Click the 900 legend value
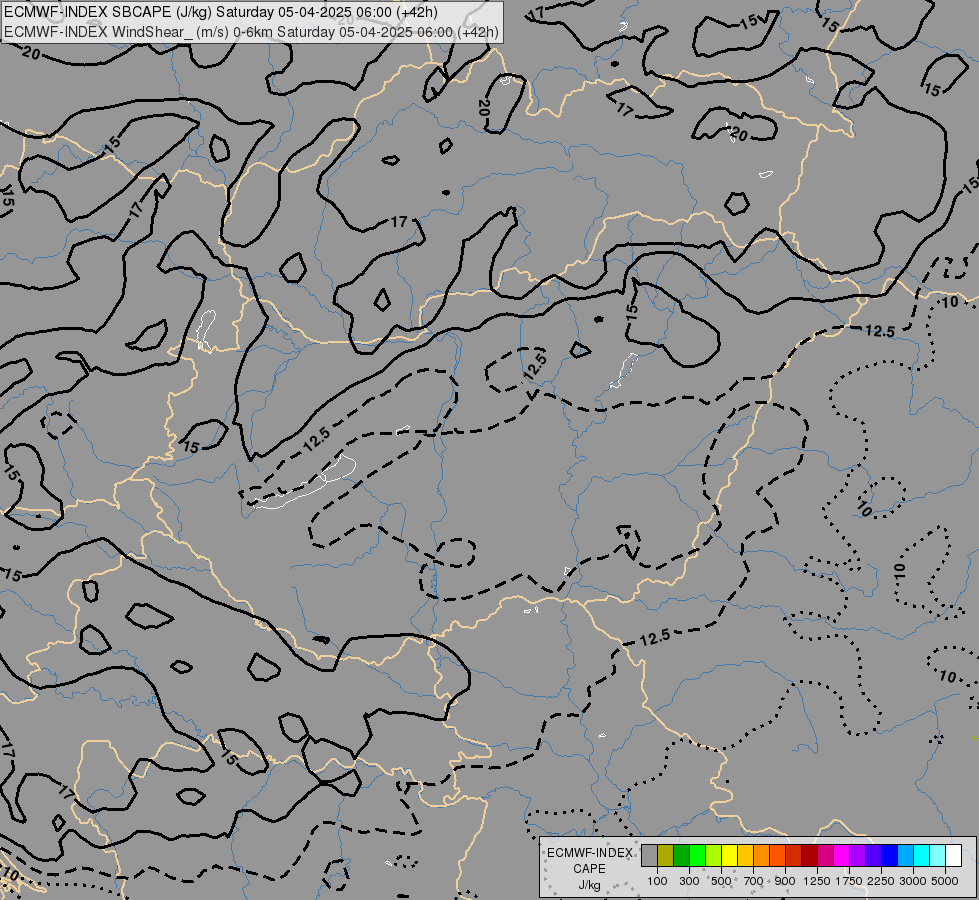Viewport: 979px width, 900px height. (785, 881)
